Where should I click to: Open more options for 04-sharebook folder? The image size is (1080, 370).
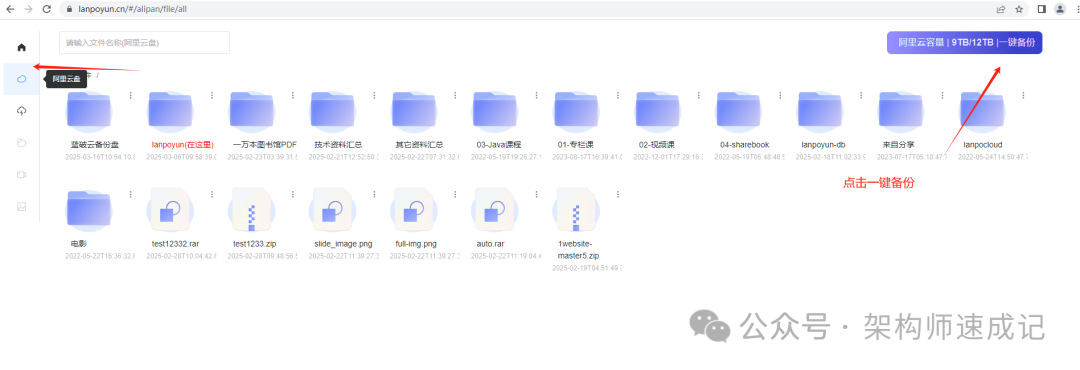[x=780, y=96]
